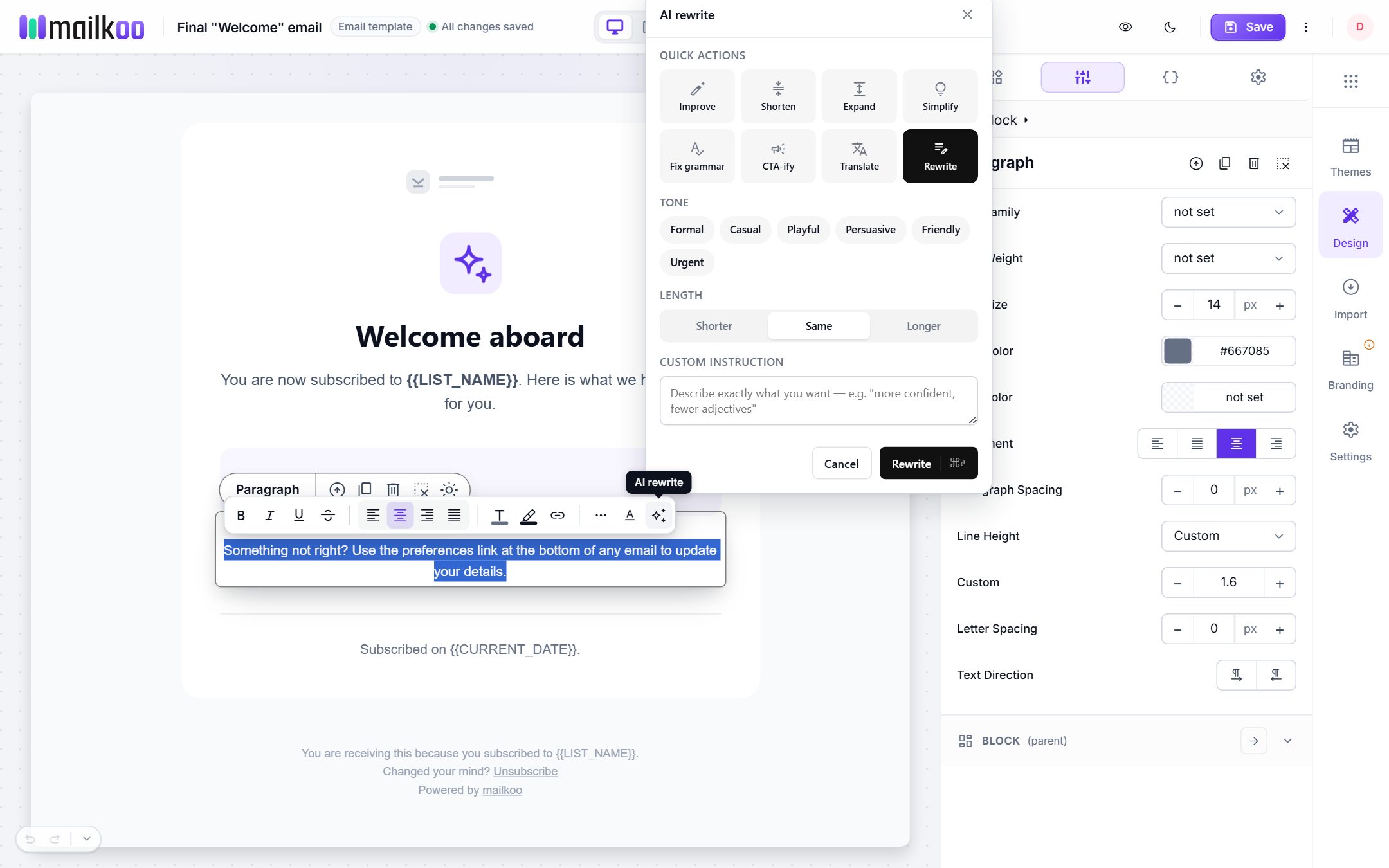Open the Font Weight dropdown
The width and height of the screenshot is (1389, 868).
point(1228,258)
